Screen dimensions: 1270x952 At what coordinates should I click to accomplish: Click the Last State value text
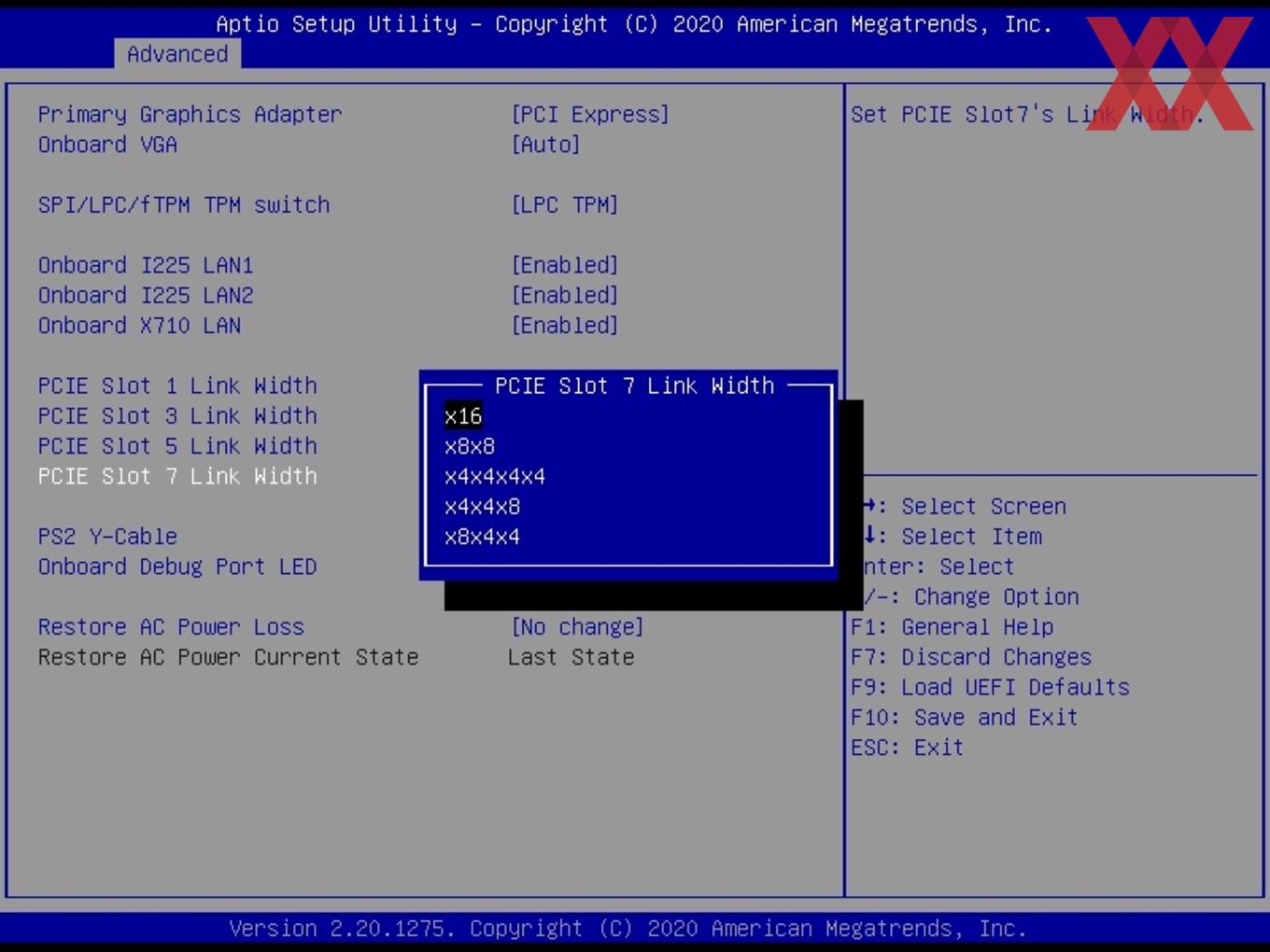571,657
